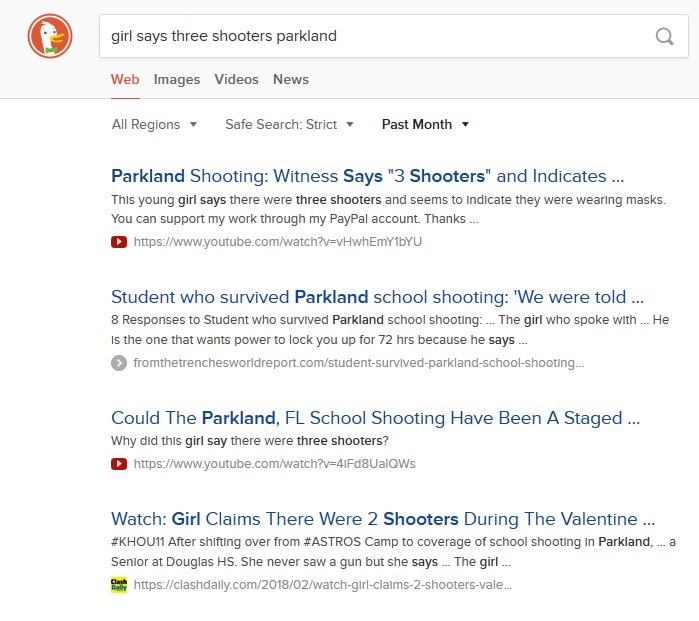Screen dimensions: 699x621
Task: Click the youtube.com/watch?v=vHwhEmY1bYU URL
Action: (278, 242)
